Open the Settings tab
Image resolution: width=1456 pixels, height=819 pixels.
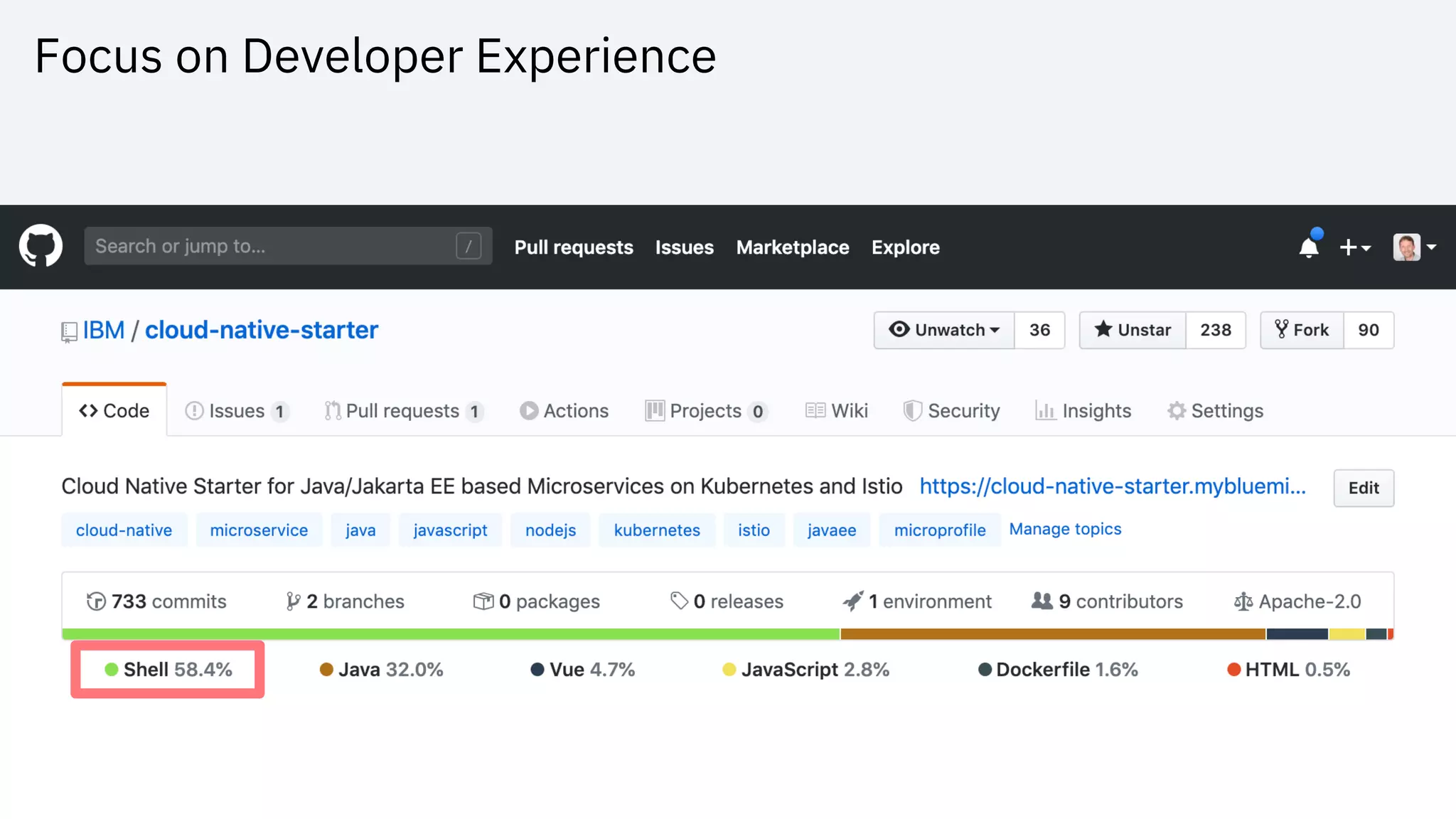[x=1215, y=411]
